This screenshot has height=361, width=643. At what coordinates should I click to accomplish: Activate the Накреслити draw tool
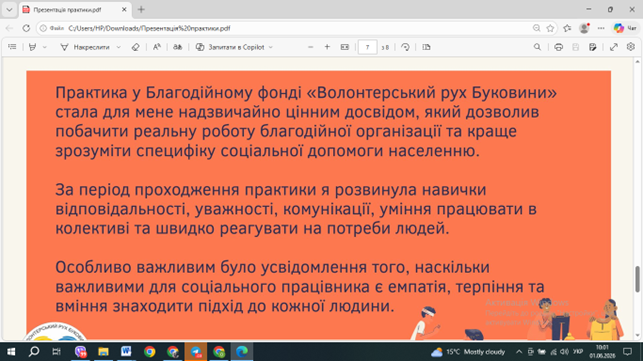(85, 47)
